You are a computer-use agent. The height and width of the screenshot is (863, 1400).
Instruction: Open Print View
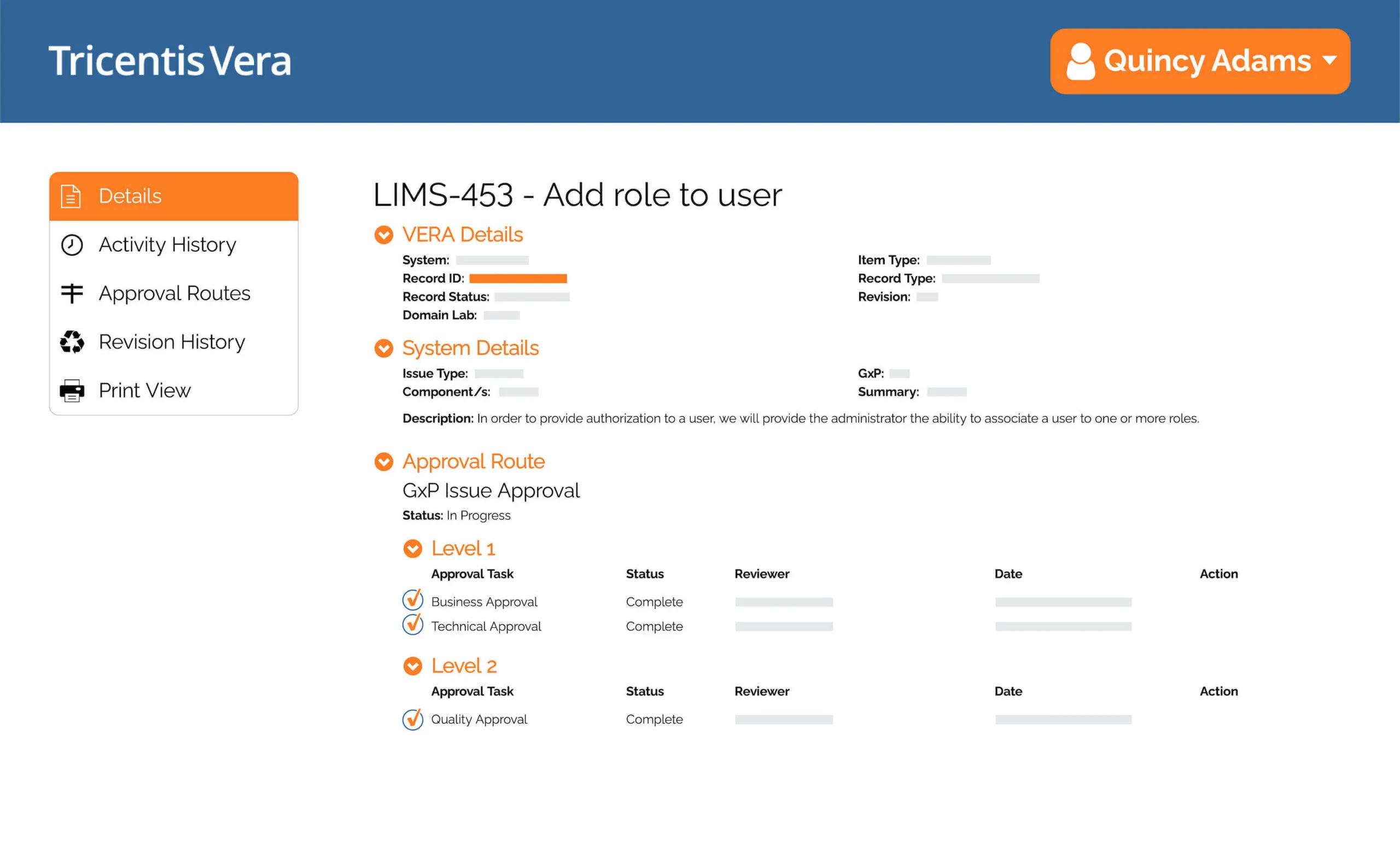(x=144, y=390)
